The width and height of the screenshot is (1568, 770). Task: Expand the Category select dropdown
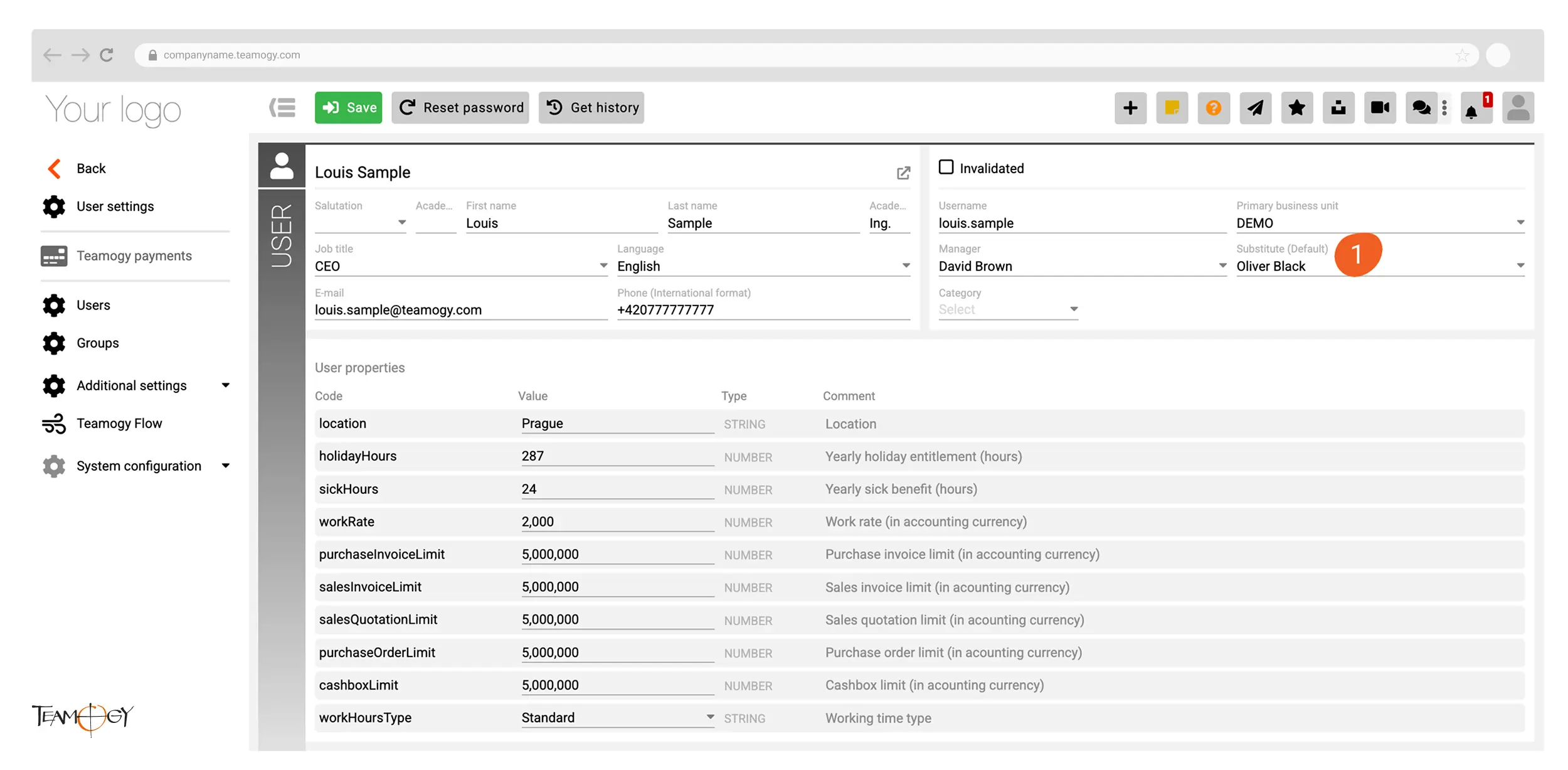(x=1073, y=309)
